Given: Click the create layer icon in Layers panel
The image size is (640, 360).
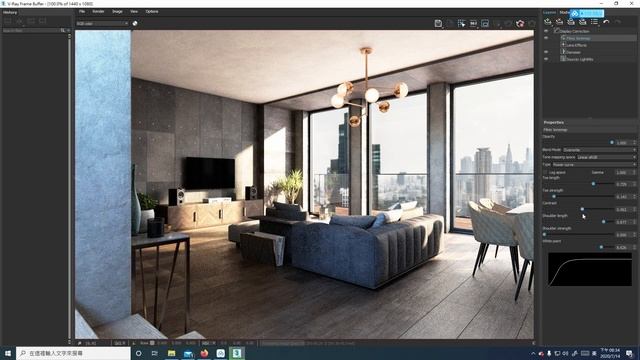Looking at the screenshot, I should pos(548,22).
